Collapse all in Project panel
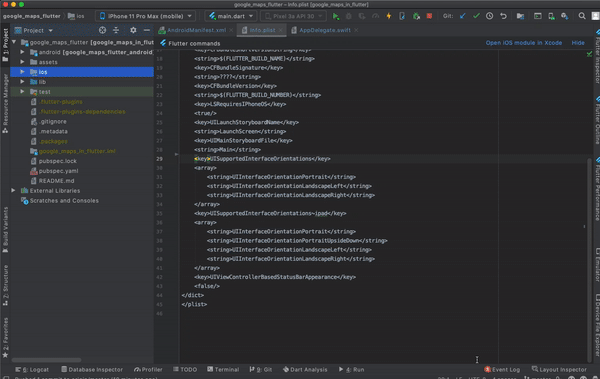This screenshot has height=379, width=600. pyautogui.click(x=116, y=30)
